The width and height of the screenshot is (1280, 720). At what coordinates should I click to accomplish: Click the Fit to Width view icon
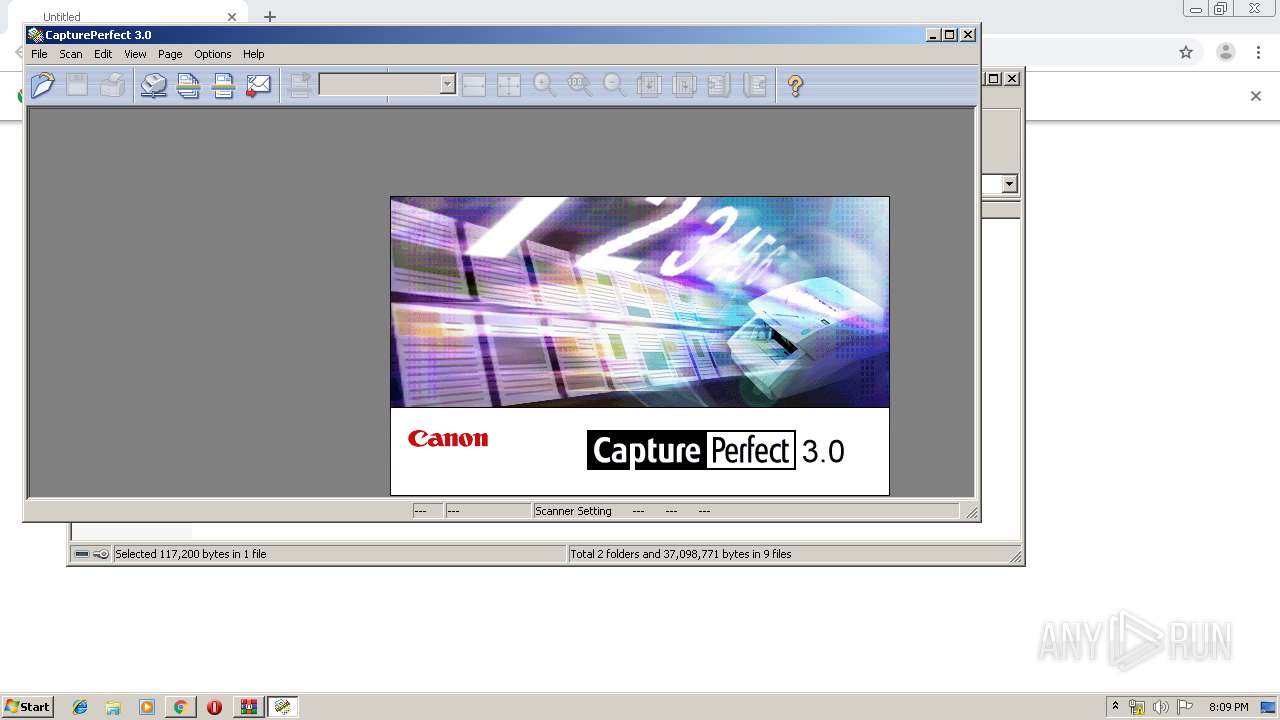click(474, 86)
